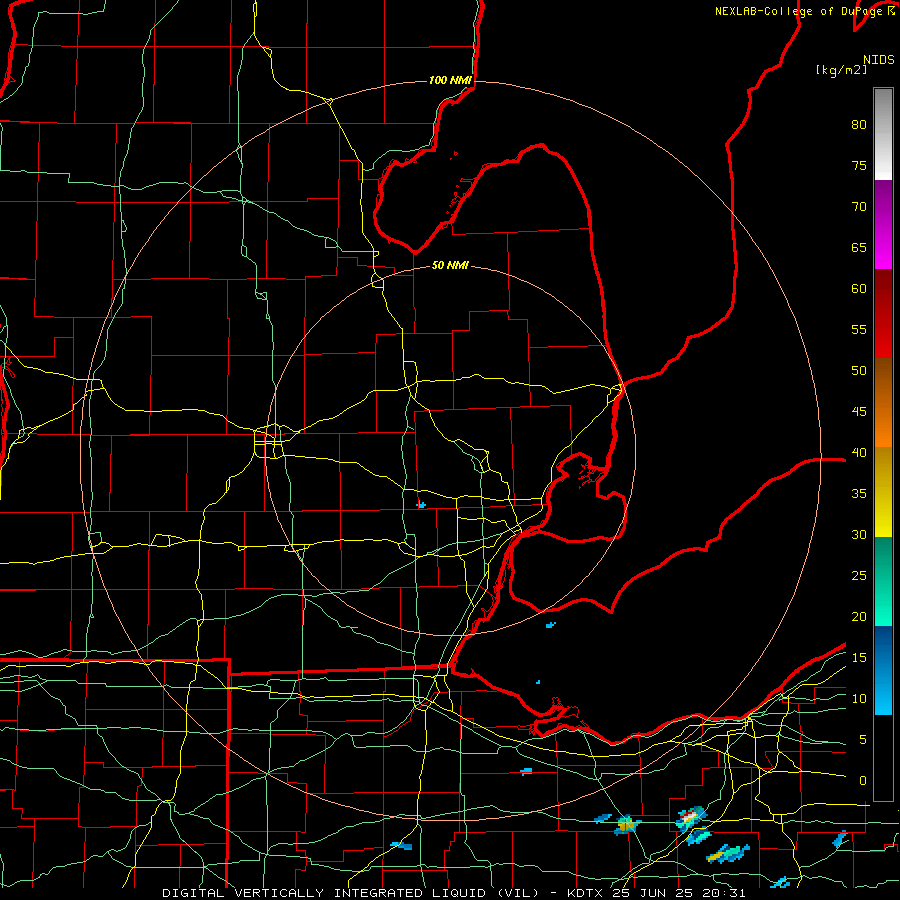Click the [kg/m2] units label
This screenshot has height=900, width=900.
(841, 70)
